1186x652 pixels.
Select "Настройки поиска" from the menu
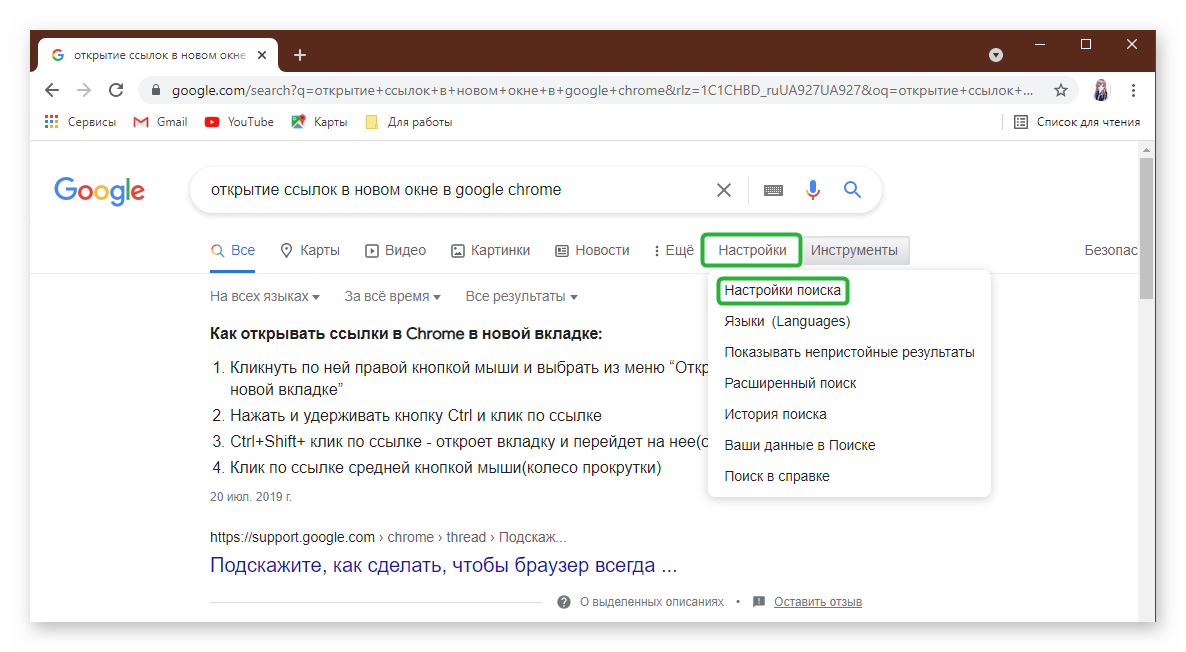783,291
